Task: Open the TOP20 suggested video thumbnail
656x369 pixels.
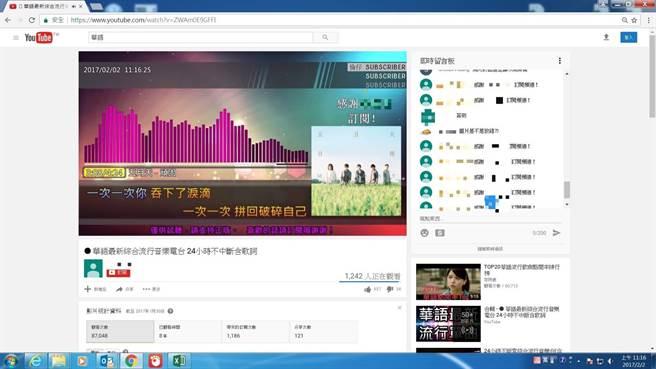Action: coord(448,282)
